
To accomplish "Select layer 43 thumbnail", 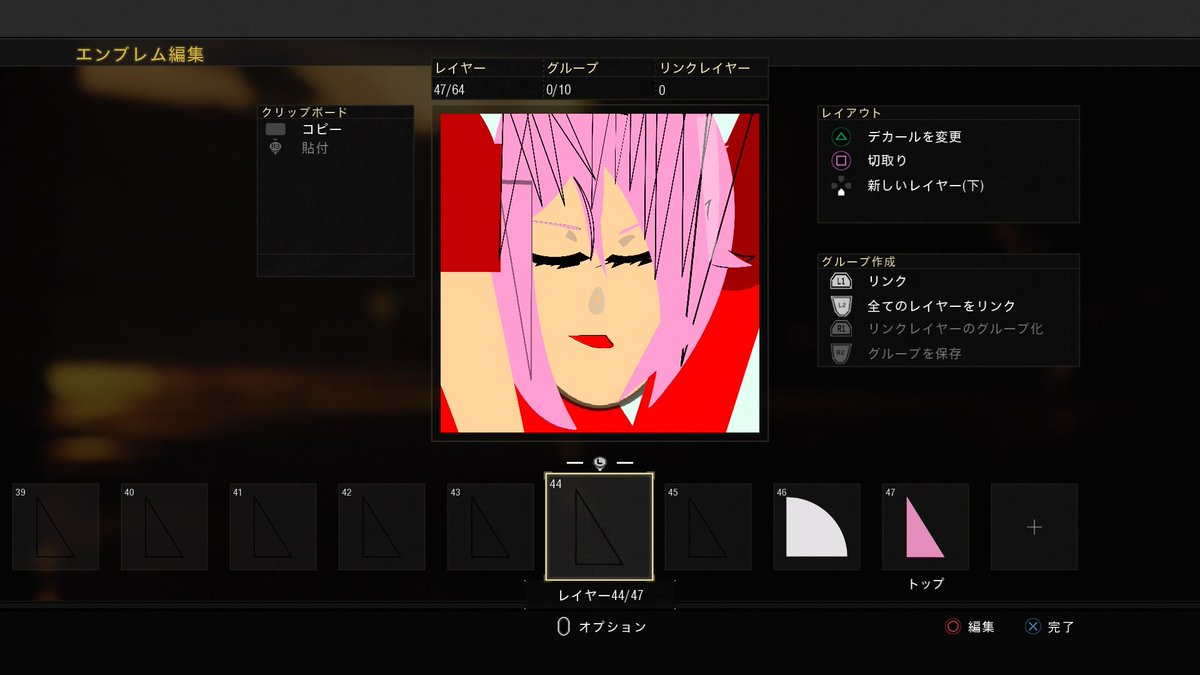I will (490, 527).
